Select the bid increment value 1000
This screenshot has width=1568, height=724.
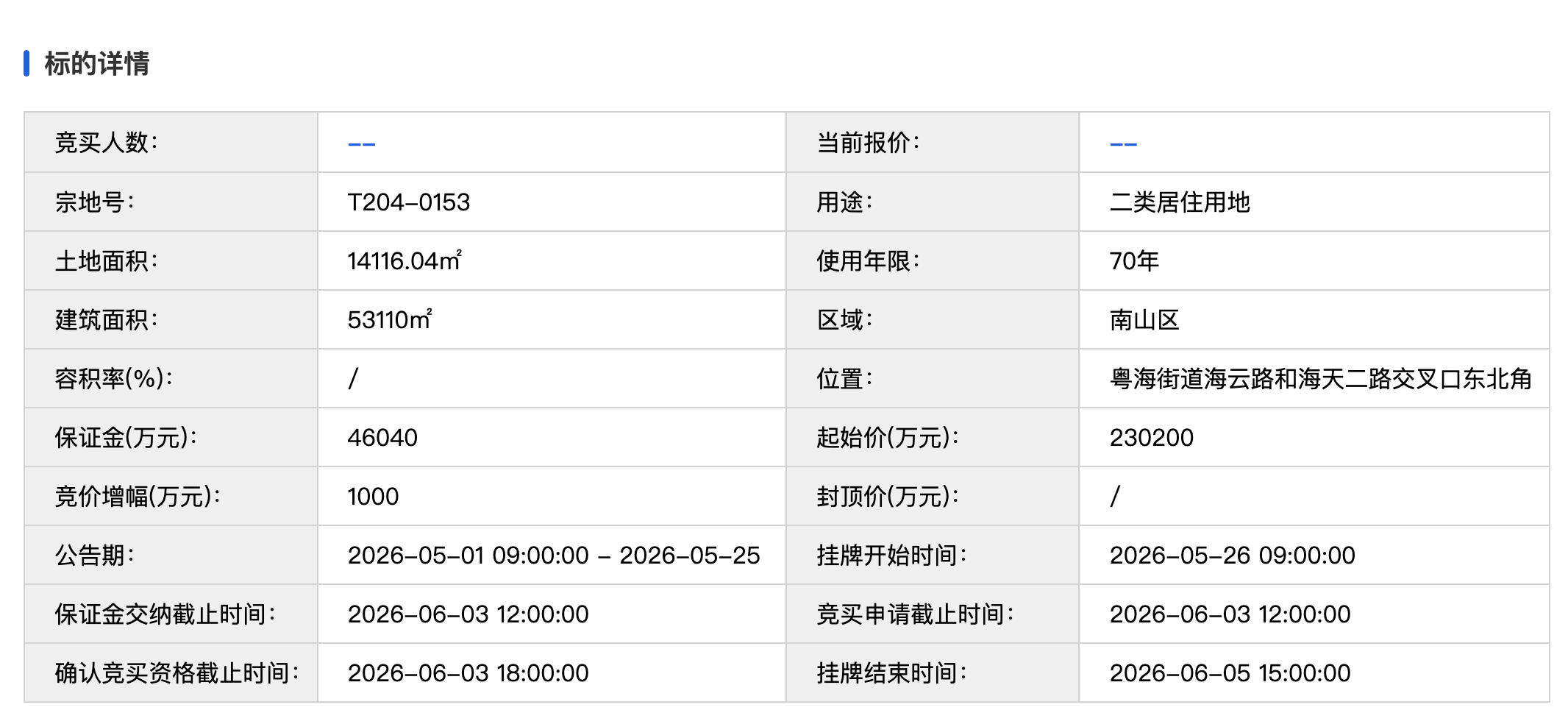373,497
